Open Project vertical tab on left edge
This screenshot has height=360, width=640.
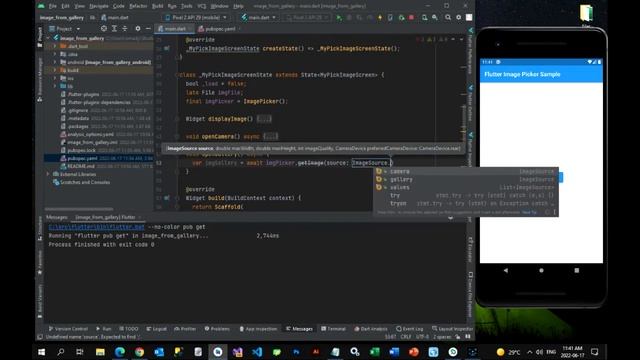click(40, 38)
